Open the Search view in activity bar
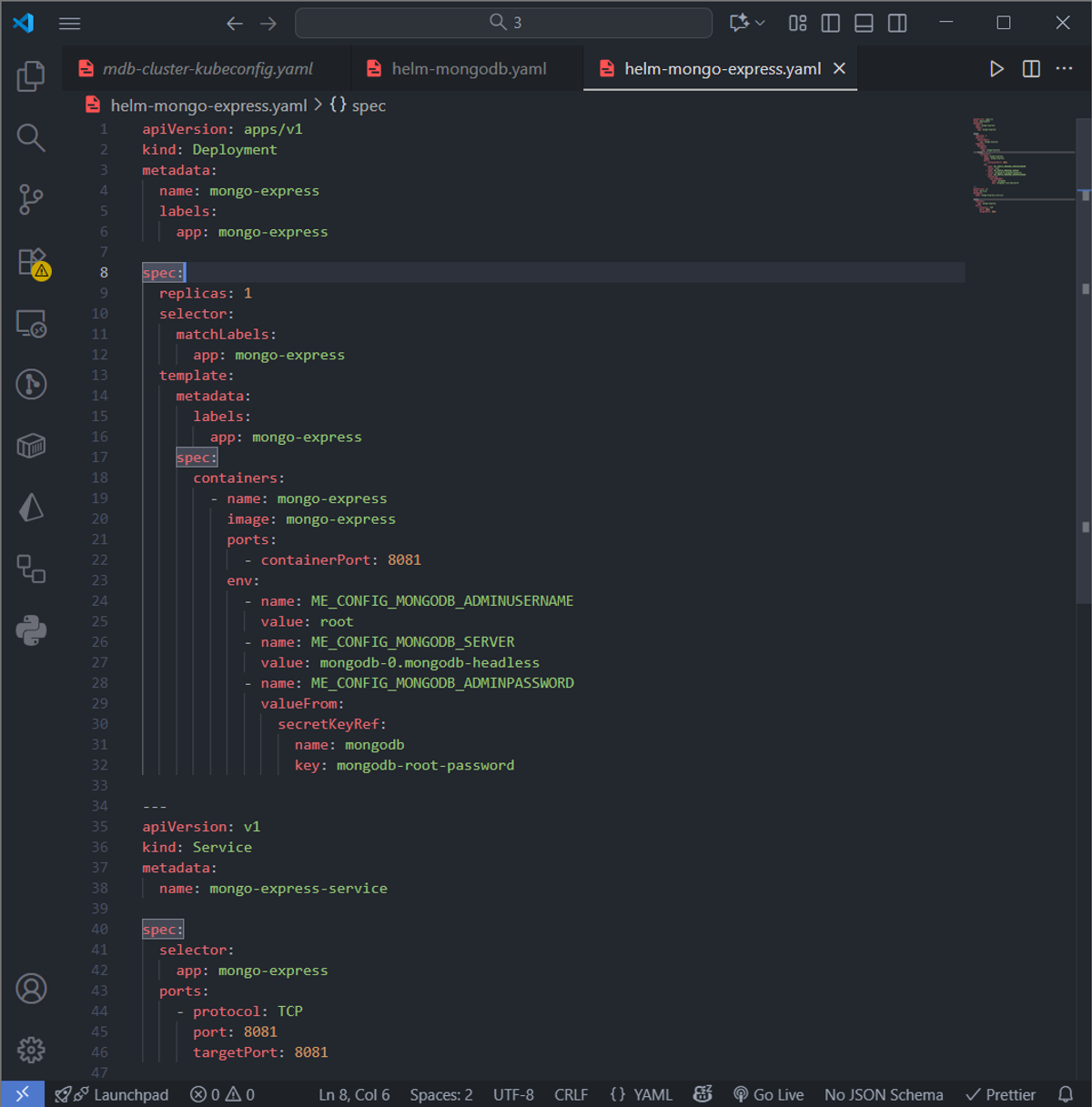 point(31,137)
